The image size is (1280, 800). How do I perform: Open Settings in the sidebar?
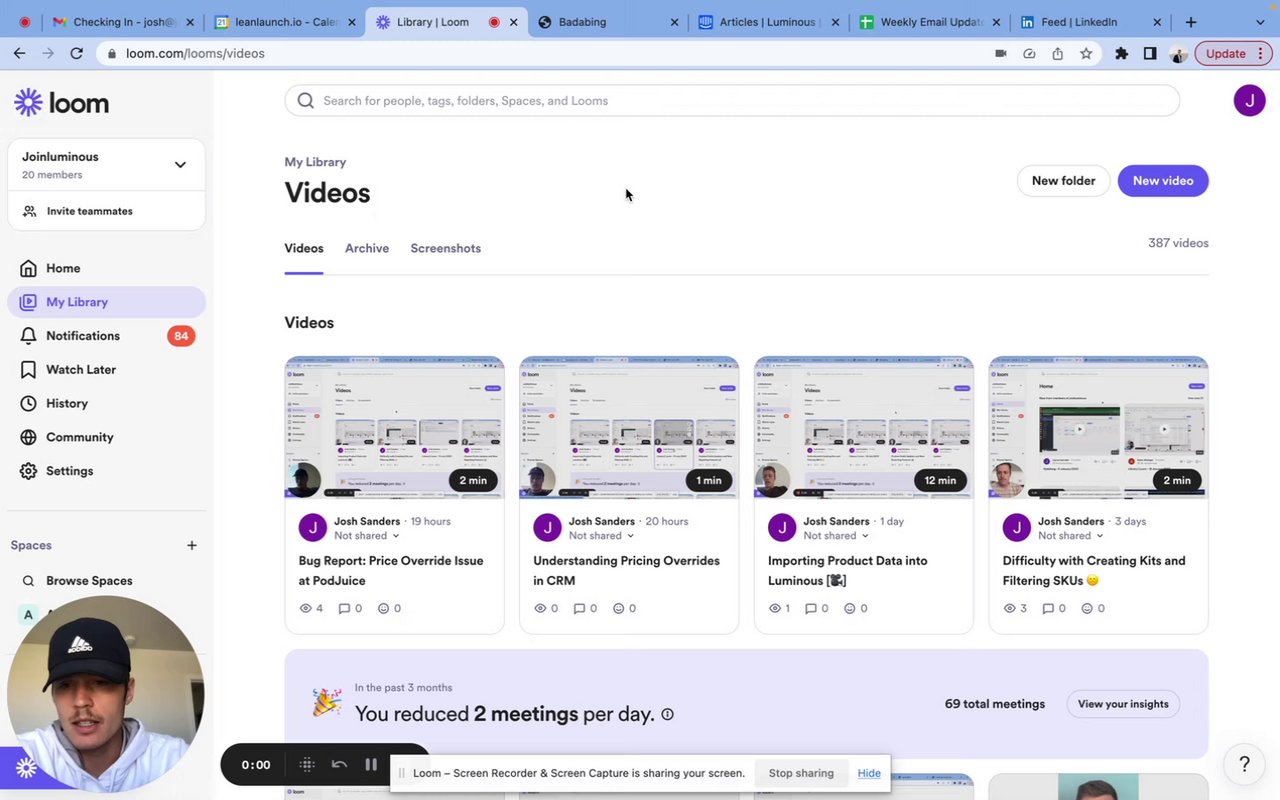click(x=69, y=471)
